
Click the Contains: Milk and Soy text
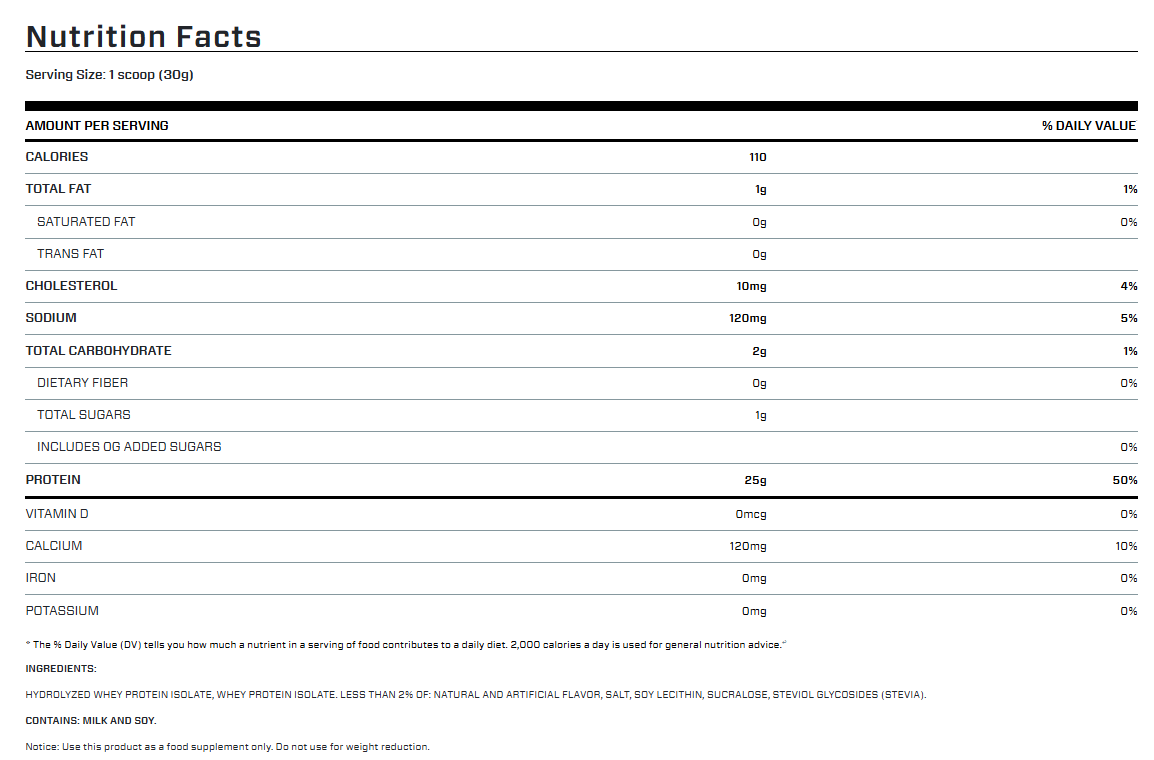tap(91, 720)
